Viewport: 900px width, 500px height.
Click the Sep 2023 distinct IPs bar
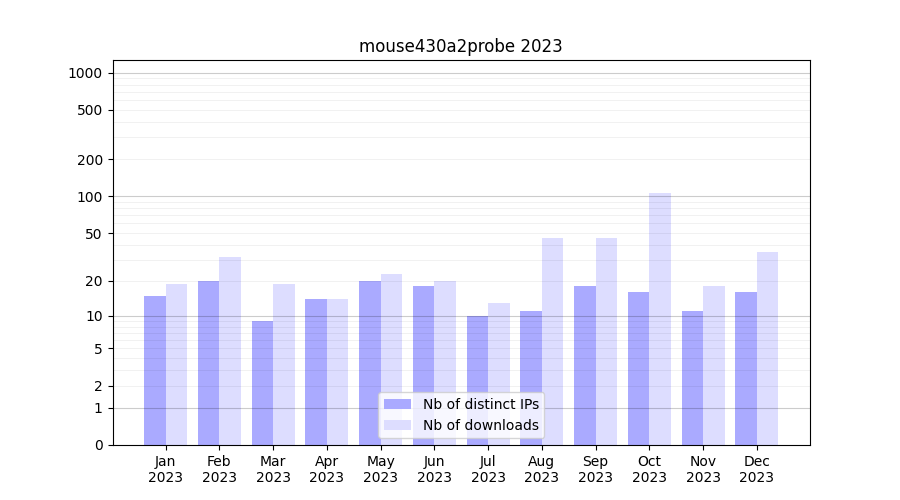[x=585, y=365]
